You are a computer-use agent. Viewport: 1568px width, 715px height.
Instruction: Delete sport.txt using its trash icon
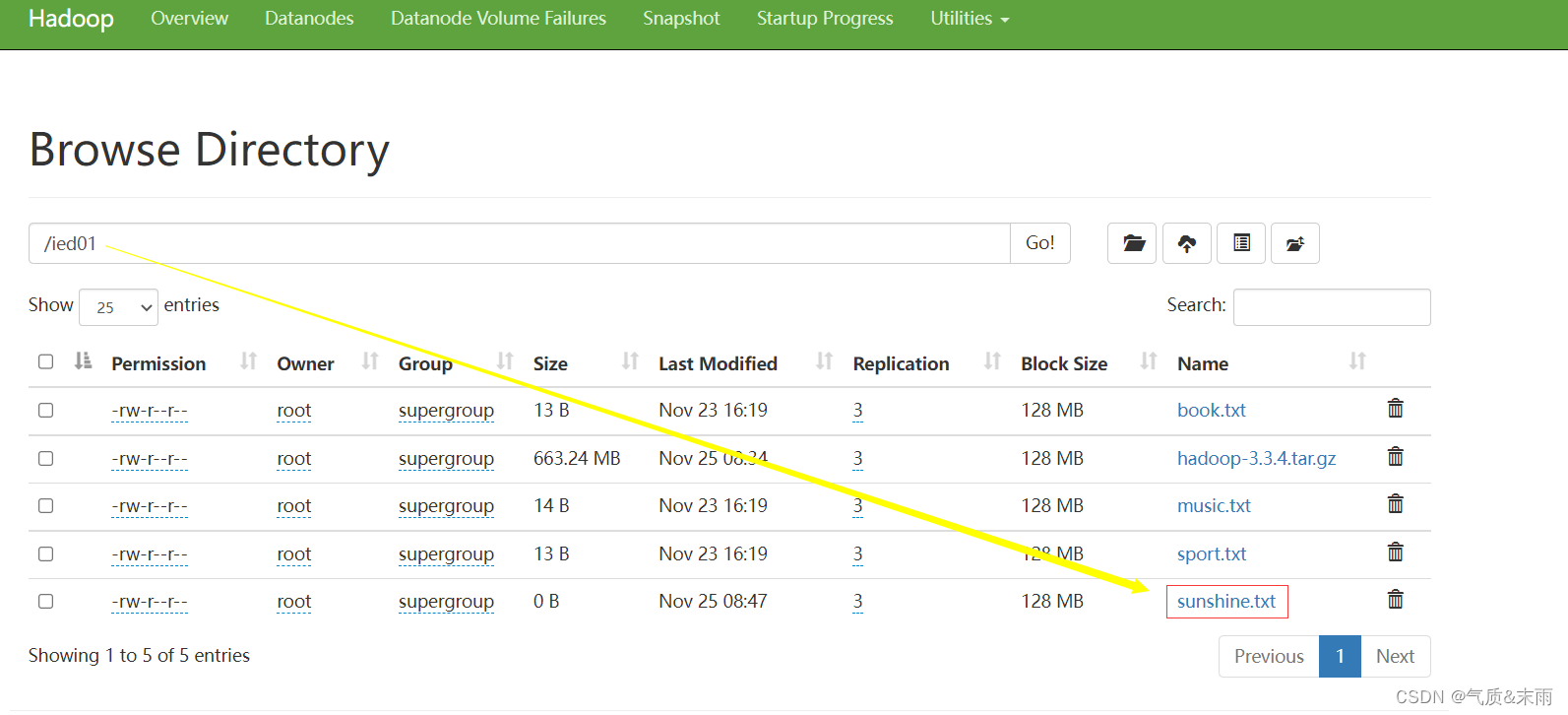click(1395, 552)
